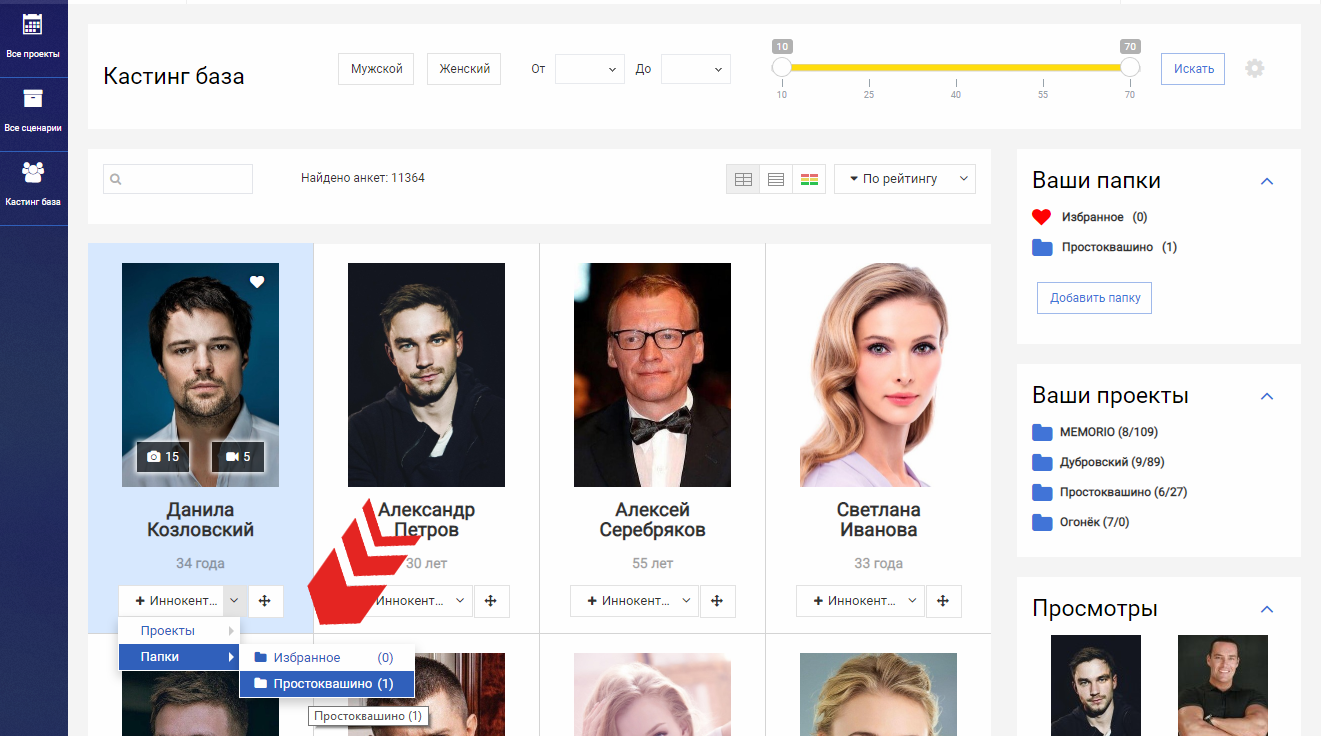Click the move icon under Светлана Иванова
This screenshot has width=1321, height=736.
[x=943, y=601]
